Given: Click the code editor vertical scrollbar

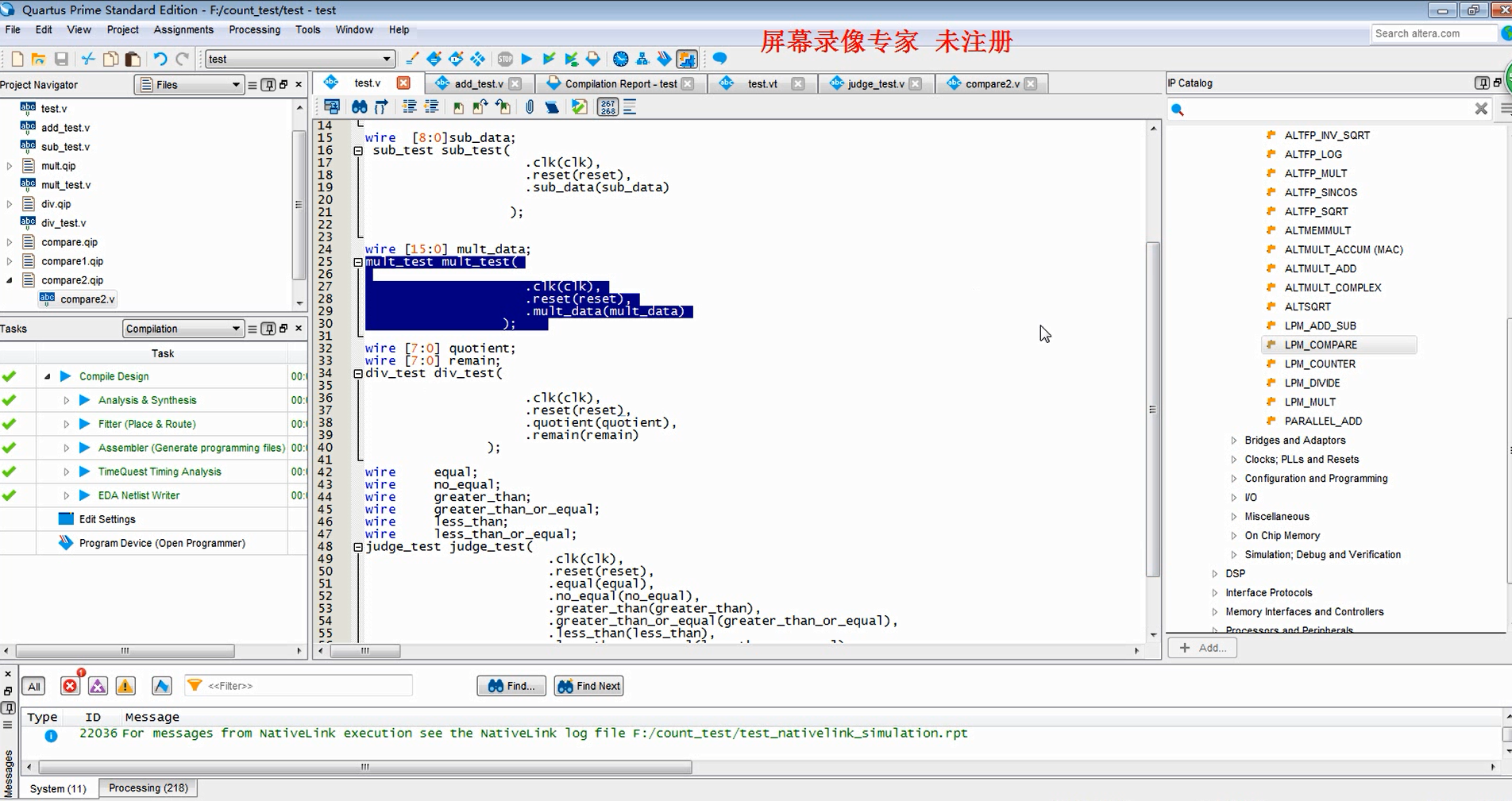Looking at the screenshot, I should pyautogui.click(x=1153, y=410).
